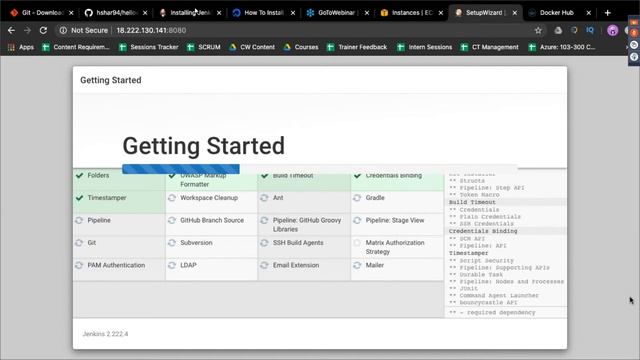Open the purple profile avatar icon
This screenshot has width=640, height=360.
point(612,30)
